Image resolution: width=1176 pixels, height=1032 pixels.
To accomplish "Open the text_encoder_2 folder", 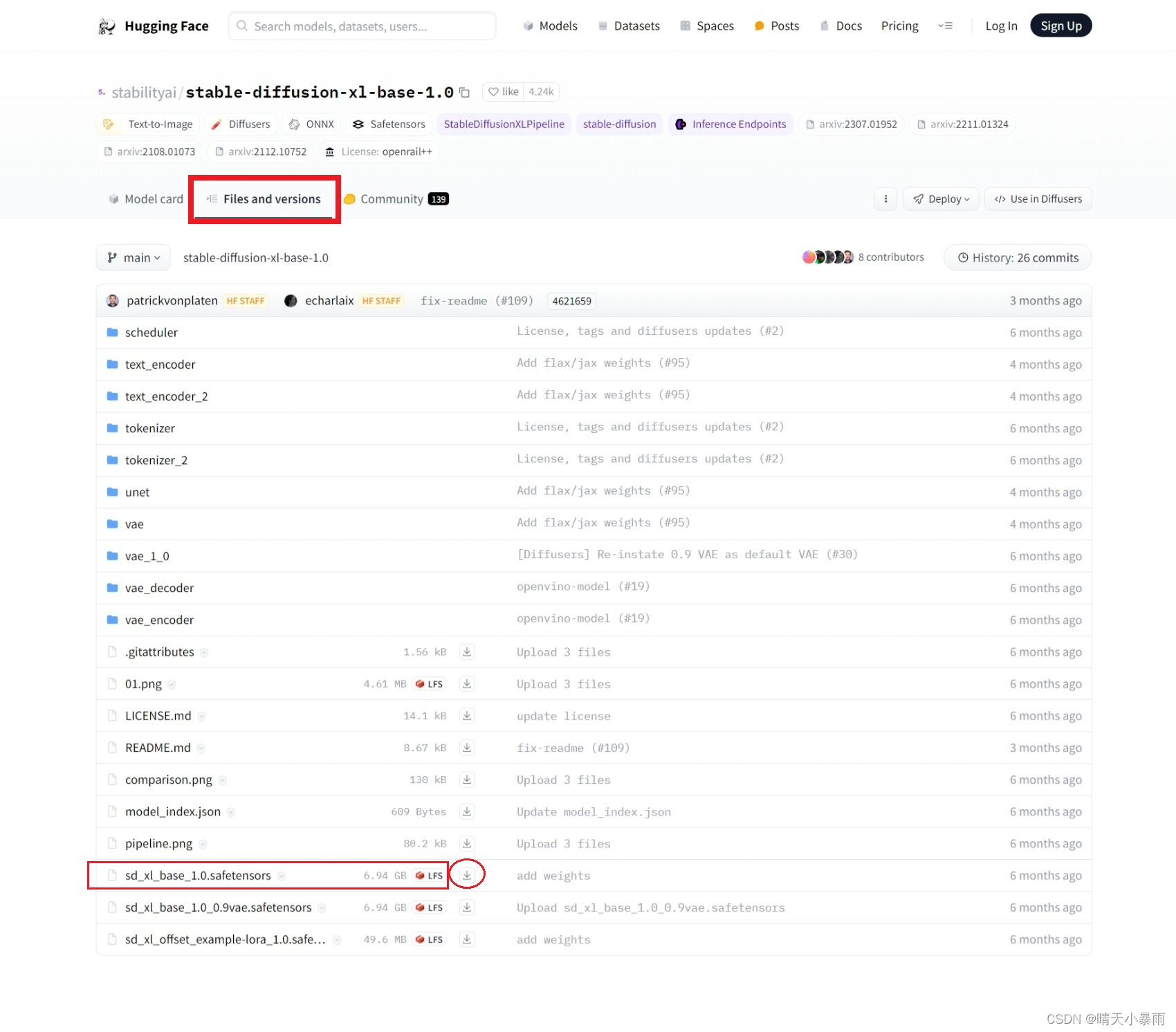I will coord(166,396).
